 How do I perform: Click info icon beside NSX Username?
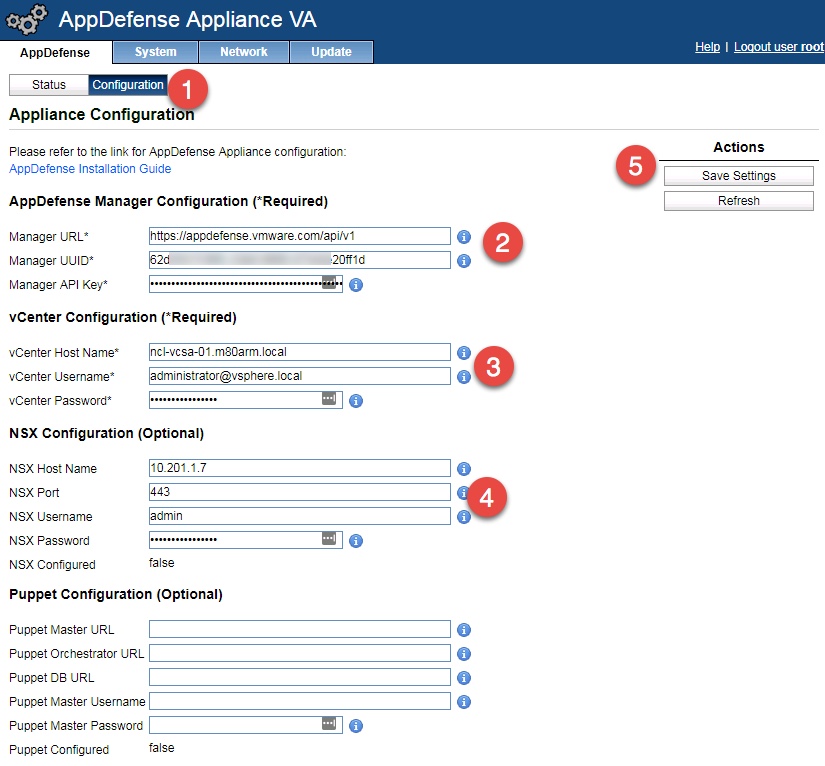(463, 516)
